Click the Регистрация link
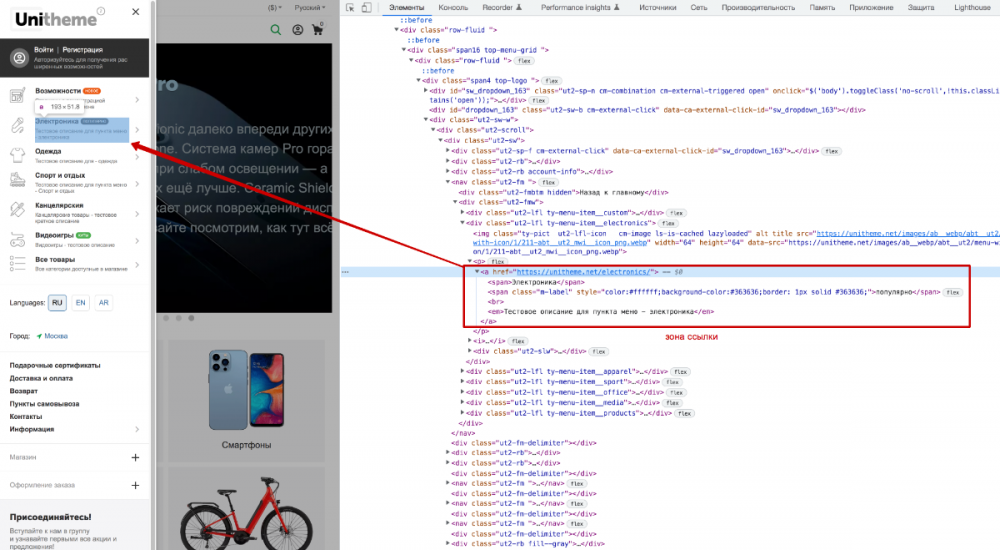This screenshot has width=1000, height=550. 81,49
